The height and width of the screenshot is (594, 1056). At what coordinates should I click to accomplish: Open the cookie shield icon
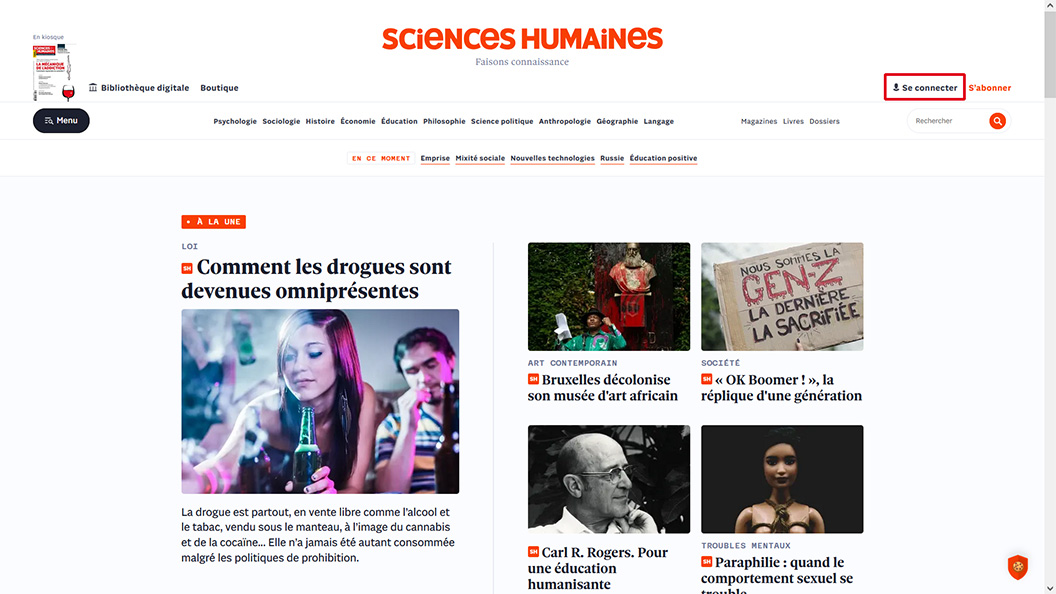(x=1018, y=567)
